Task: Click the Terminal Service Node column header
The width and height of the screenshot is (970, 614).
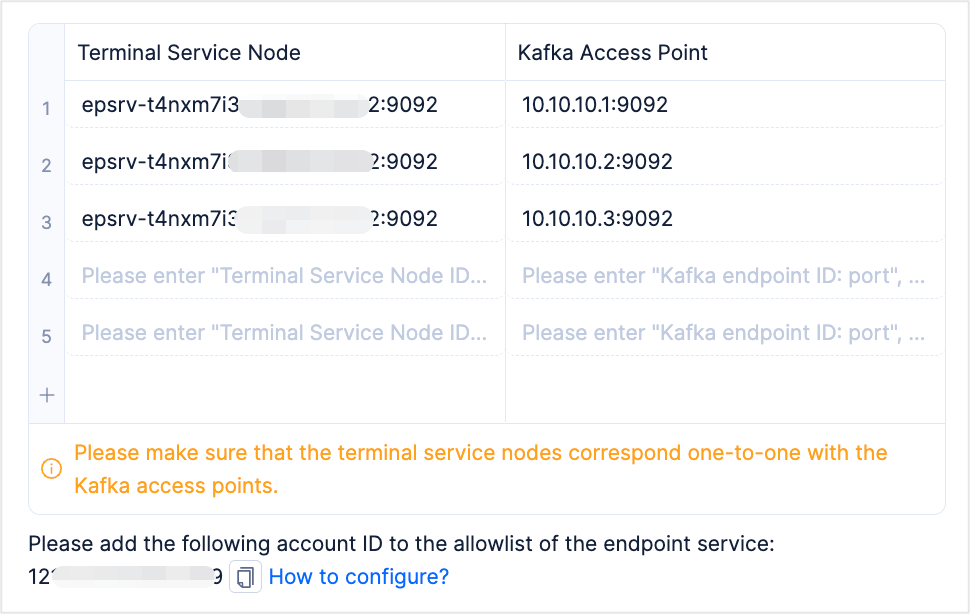Action: (x=189, y=53)
